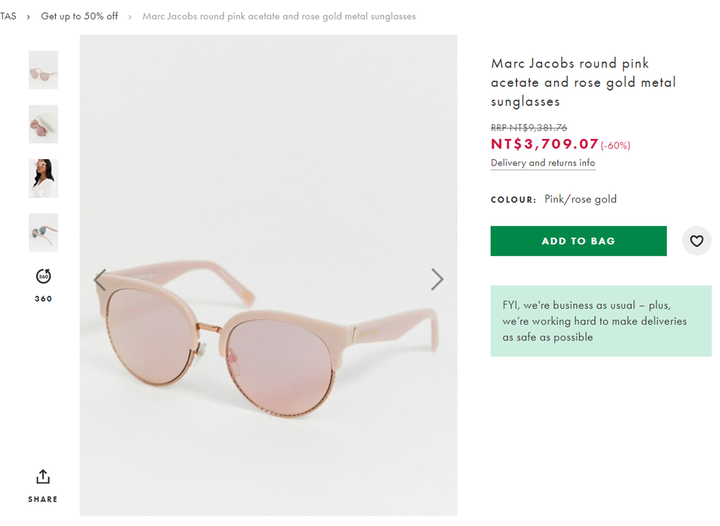Save item with the heart icon
This screenshot has width=720, height=526.
(x=696, y=241)
